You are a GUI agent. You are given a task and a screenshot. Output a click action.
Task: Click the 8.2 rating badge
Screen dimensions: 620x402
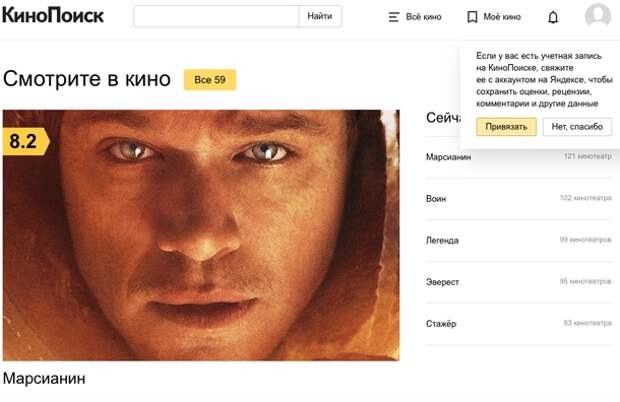[x=26, y=141]
